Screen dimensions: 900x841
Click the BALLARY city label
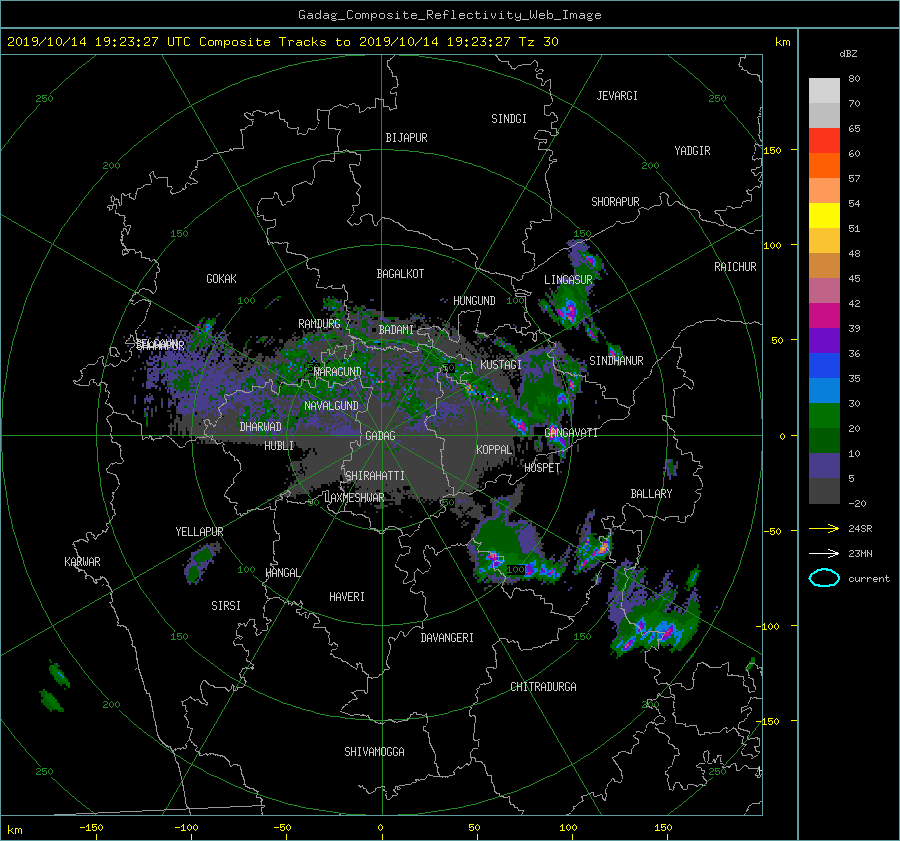651,494
